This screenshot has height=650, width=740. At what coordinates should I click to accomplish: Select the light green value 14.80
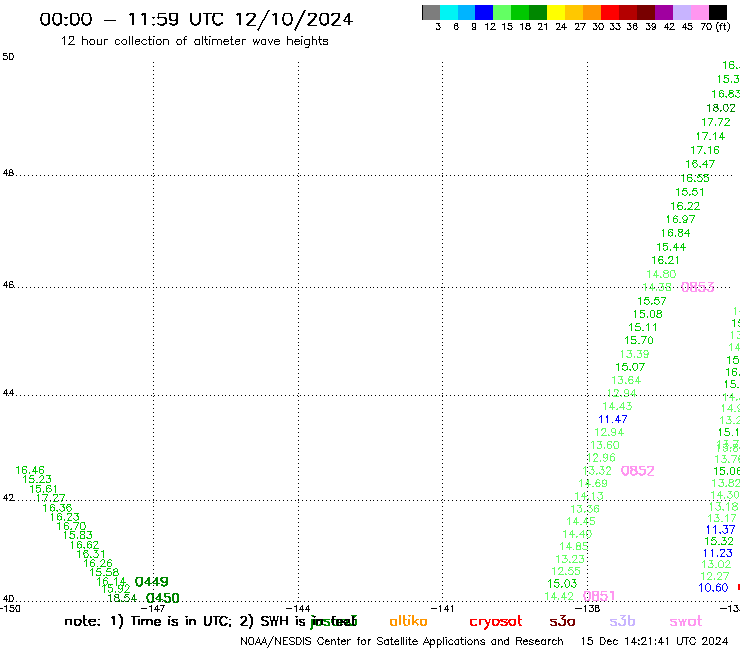(x=661, y=274)
